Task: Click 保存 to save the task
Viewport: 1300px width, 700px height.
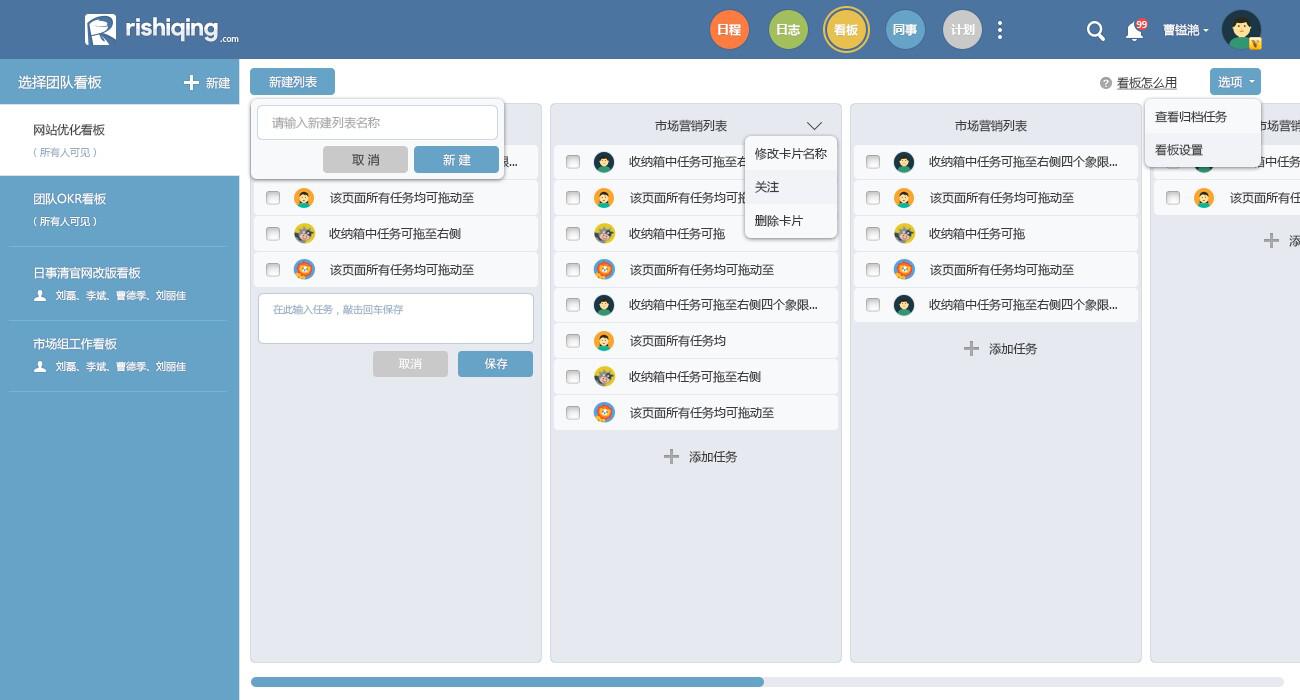Action: coord(495,364)
